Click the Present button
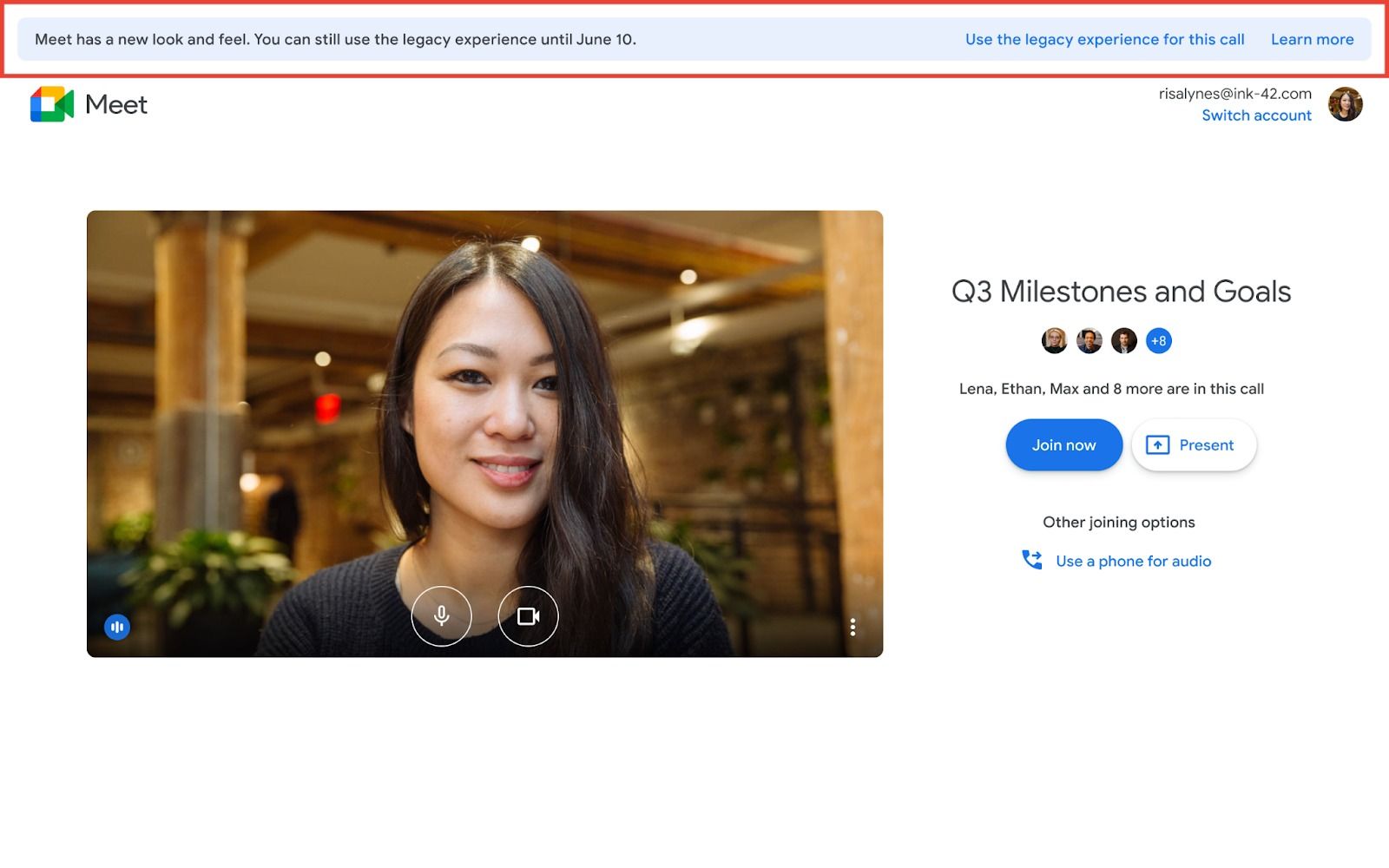 (1194, 444)
